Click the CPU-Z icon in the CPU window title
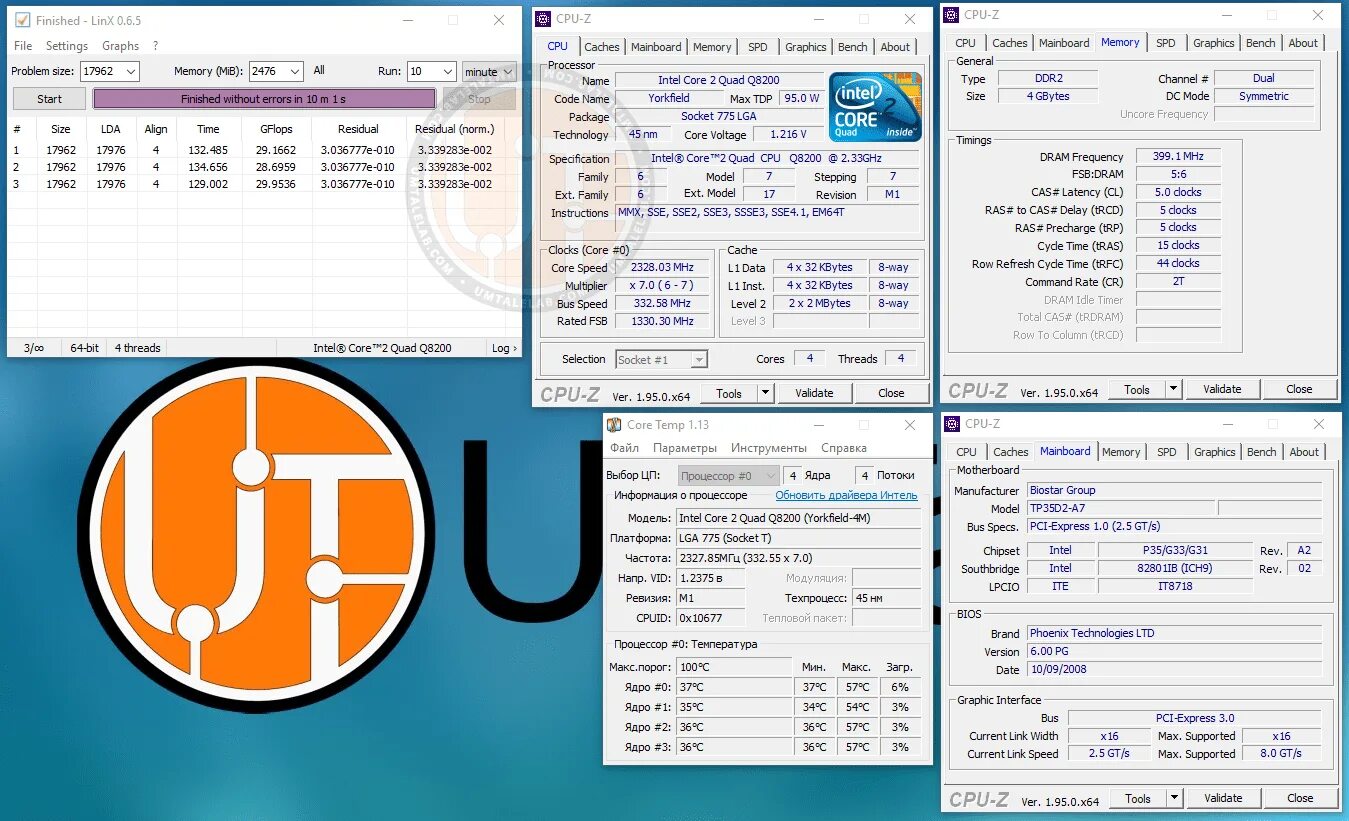The height and width of the screenshot is (821, 1349). coord(542,18)
